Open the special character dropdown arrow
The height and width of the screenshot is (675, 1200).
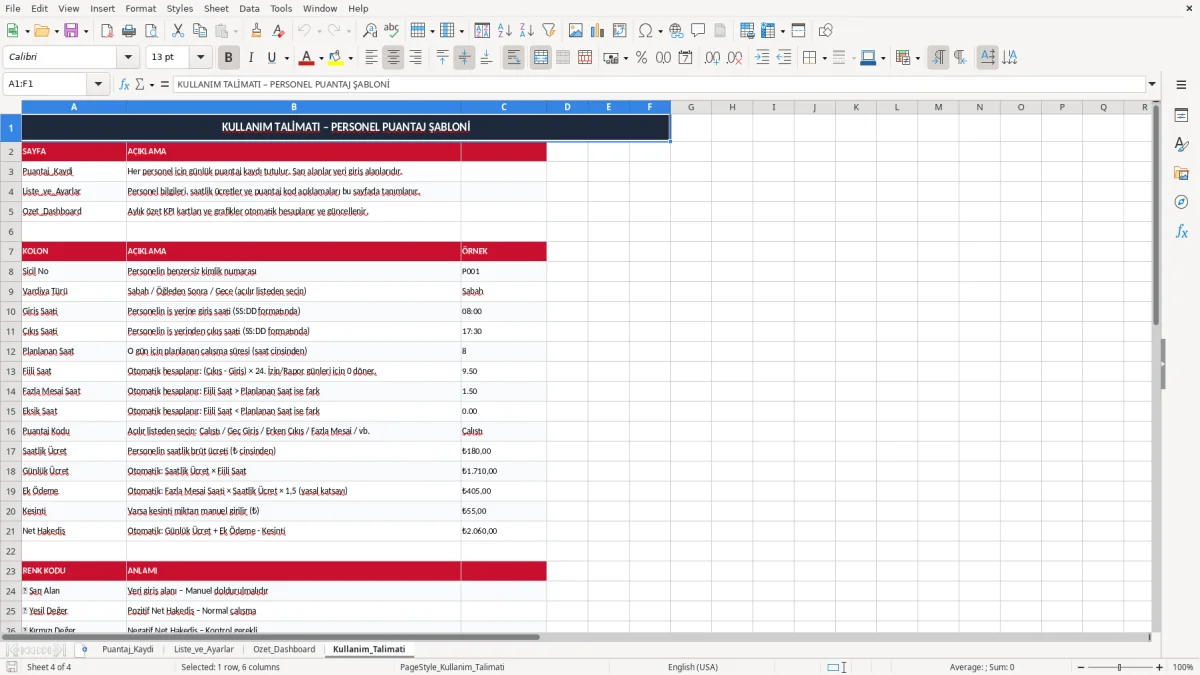pyautogui.click(x=660, y=31)
